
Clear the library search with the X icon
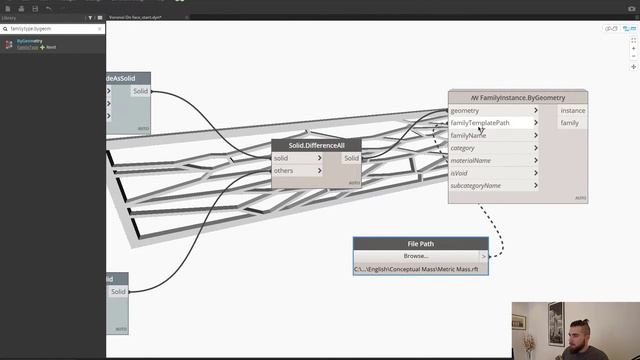[100, 29]
